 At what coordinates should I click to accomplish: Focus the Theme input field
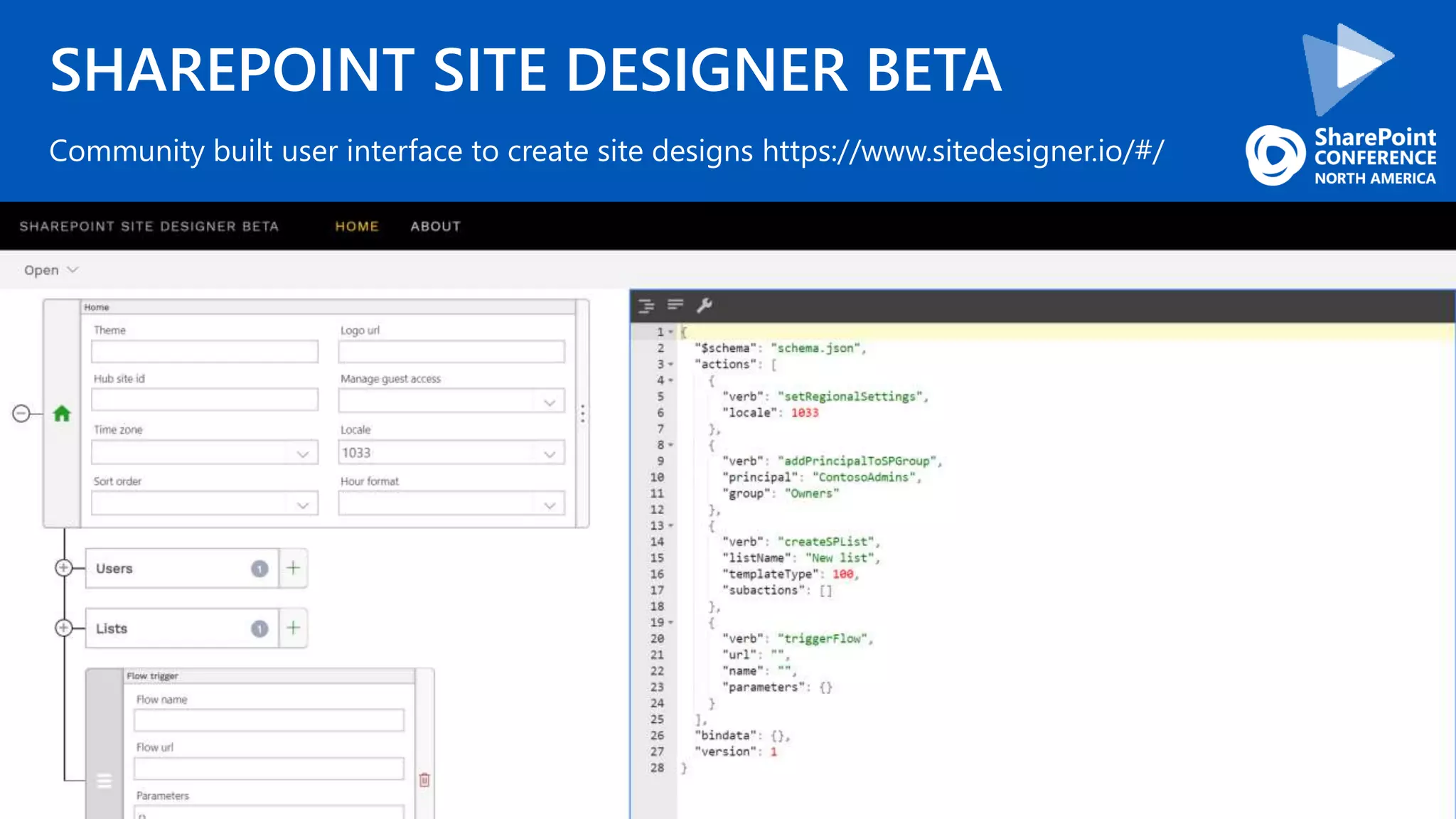[x=205, y=351]
